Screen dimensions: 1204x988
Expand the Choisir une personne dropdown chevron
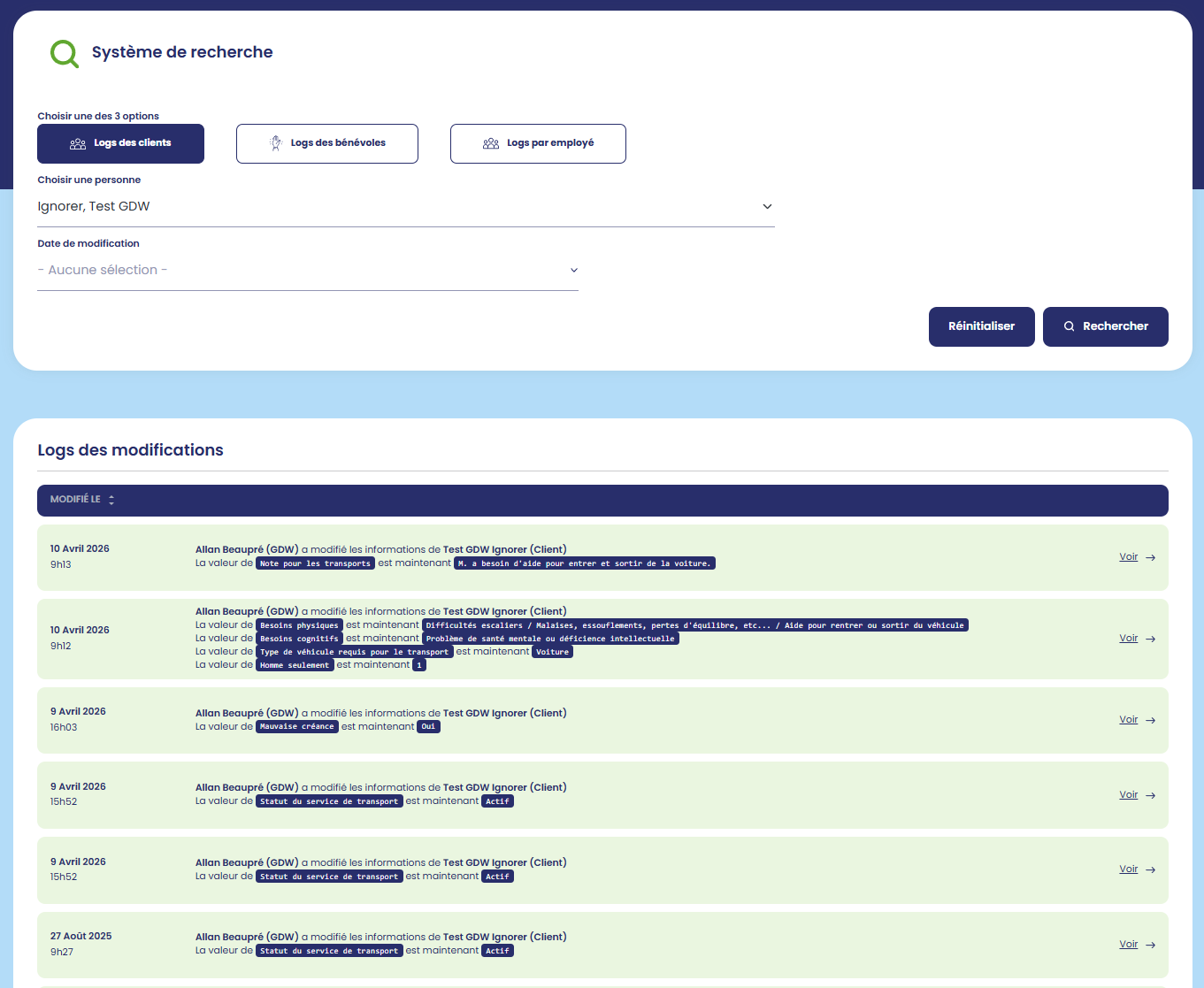point(767,207)
